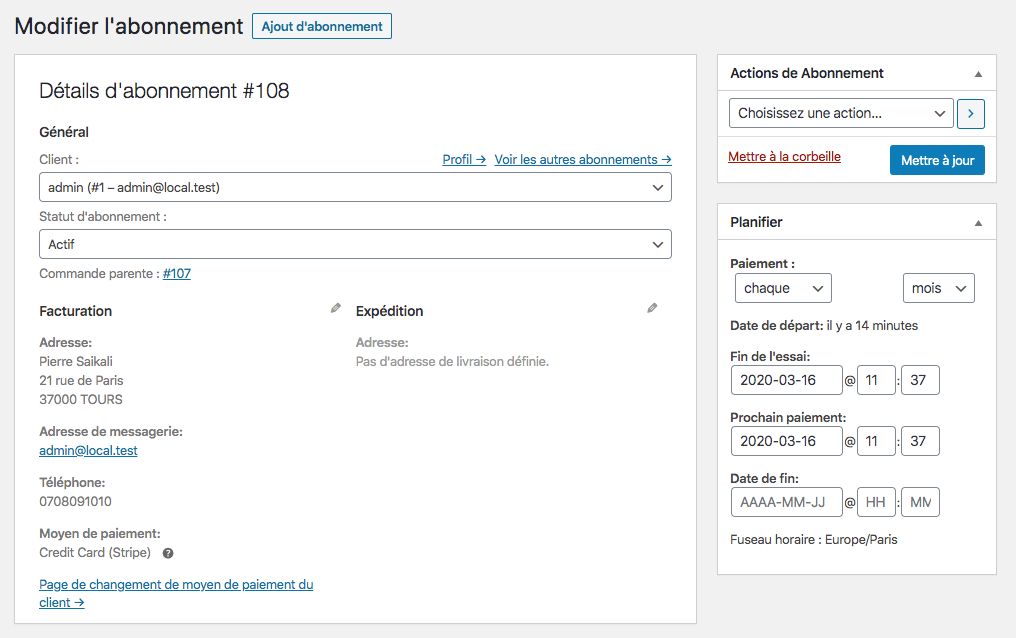Open the Statut d'abonnement dropdown
Viewport: 1016px width, 638px height.
(x=355, y=243)
